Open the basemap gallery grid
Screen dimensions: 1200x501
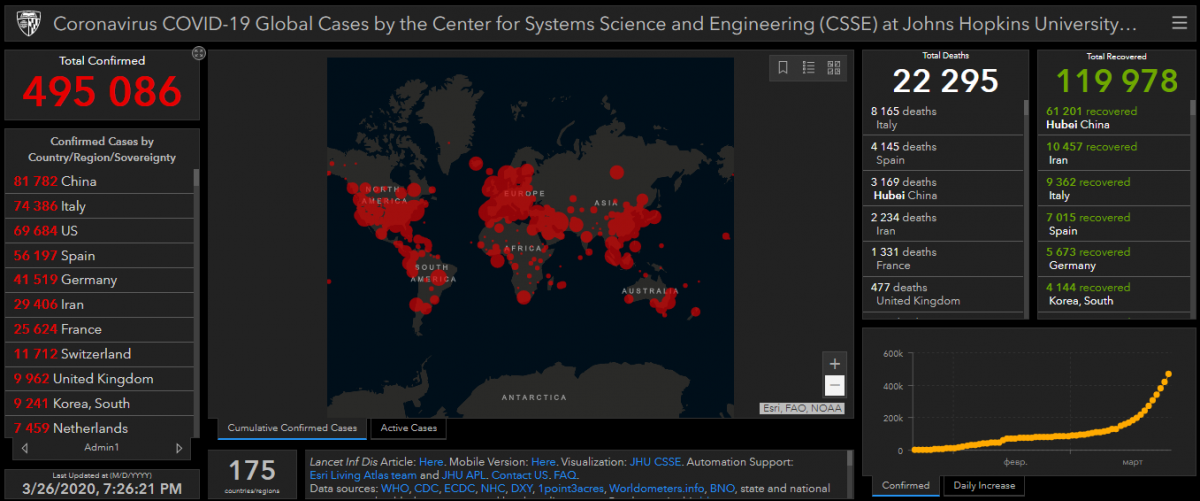tap(835, 68)
